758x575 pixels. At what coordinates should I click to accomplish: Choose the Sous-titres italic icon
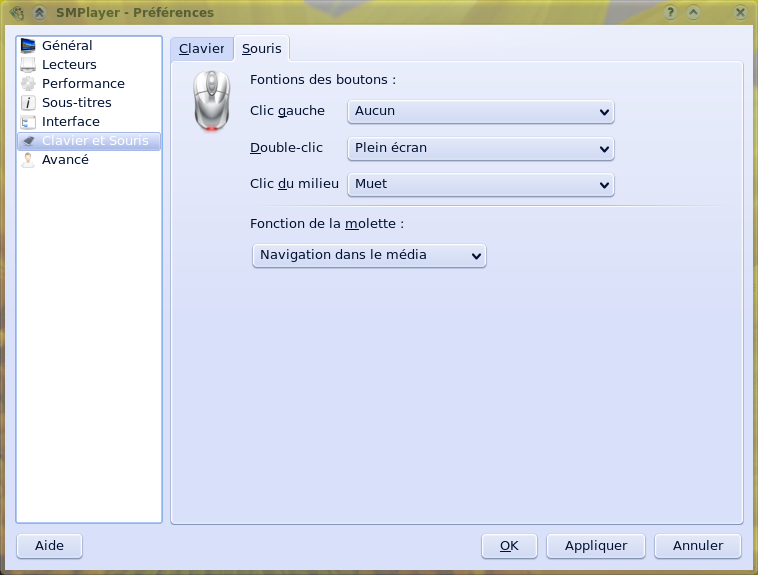point(28,103)
